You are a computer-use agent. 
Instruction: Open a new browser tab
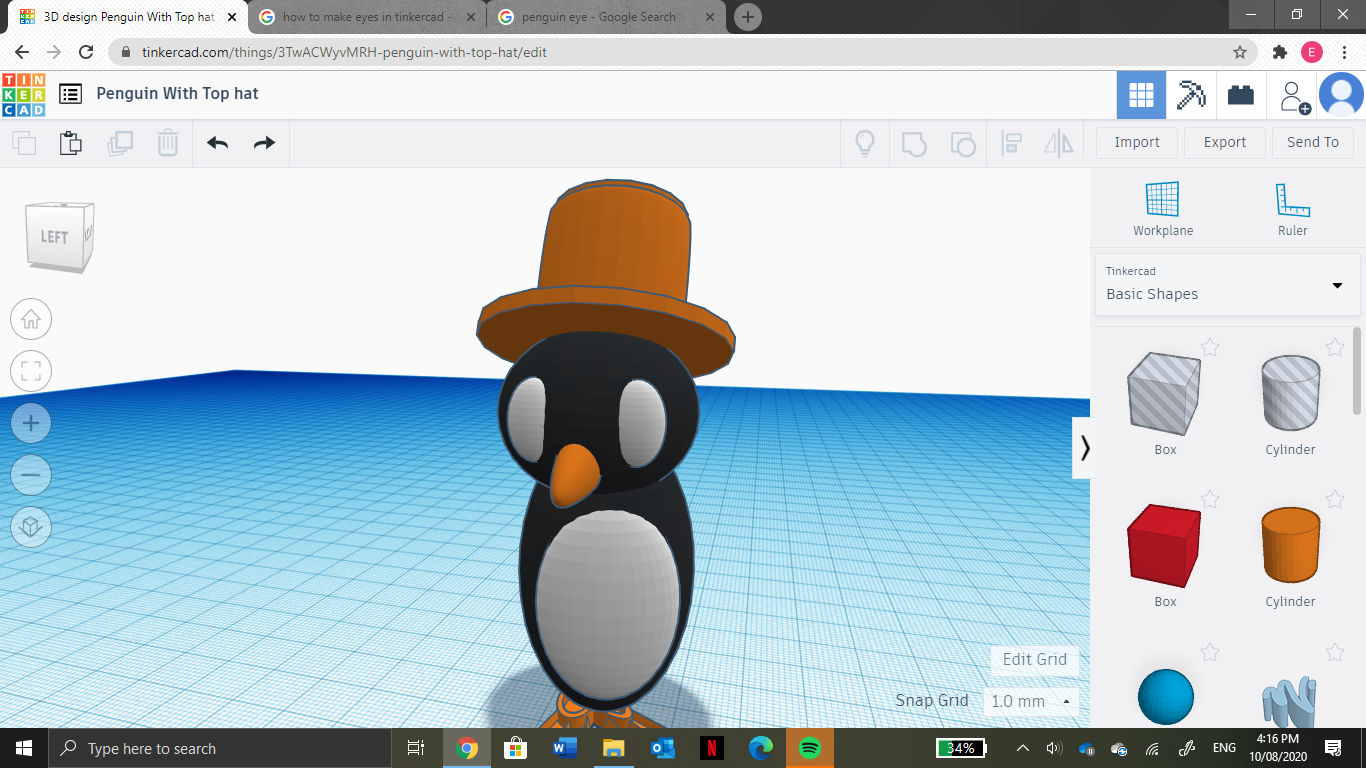pos(747,17)
